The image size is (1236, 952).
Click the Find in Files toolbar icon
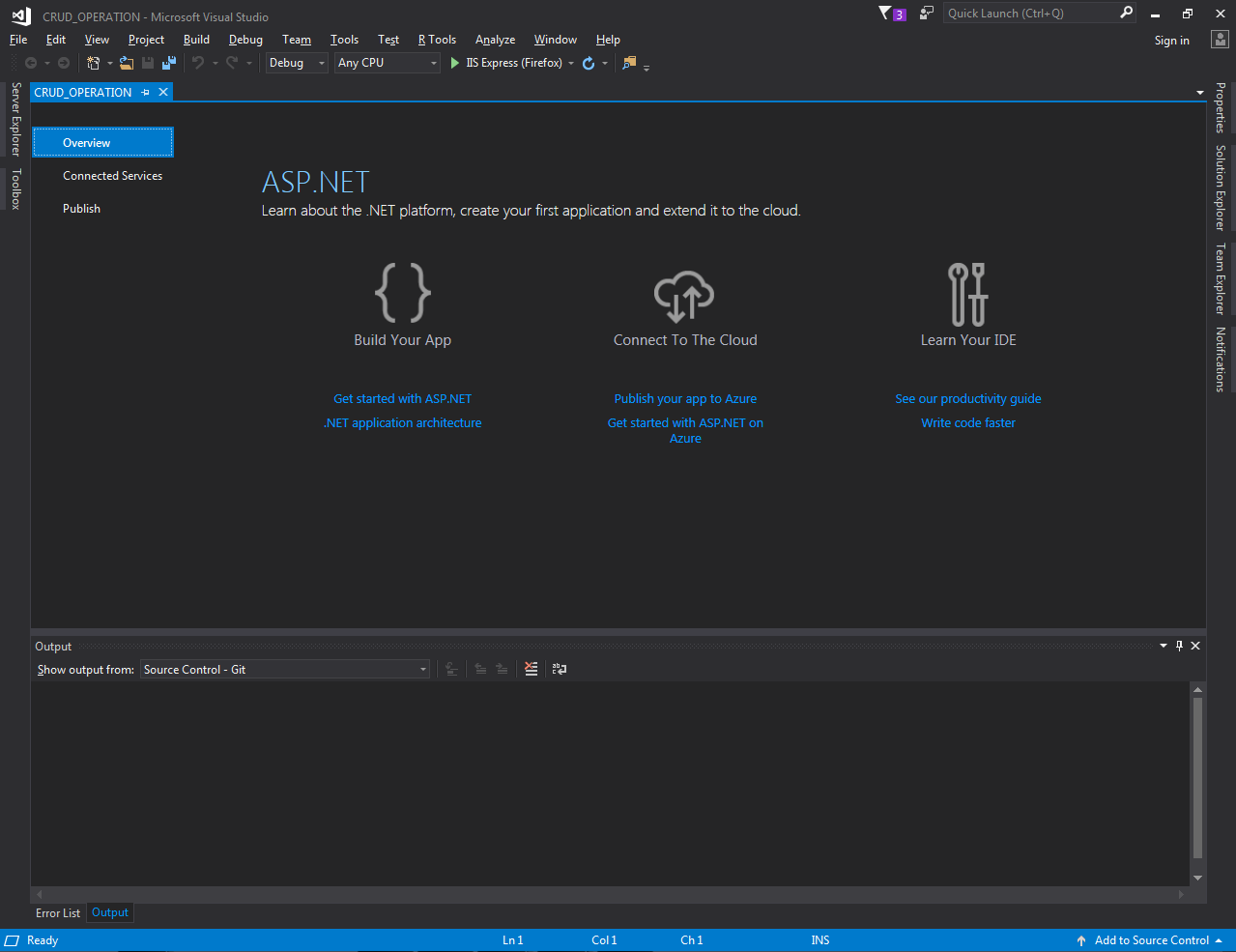click(x=629, y=63)
